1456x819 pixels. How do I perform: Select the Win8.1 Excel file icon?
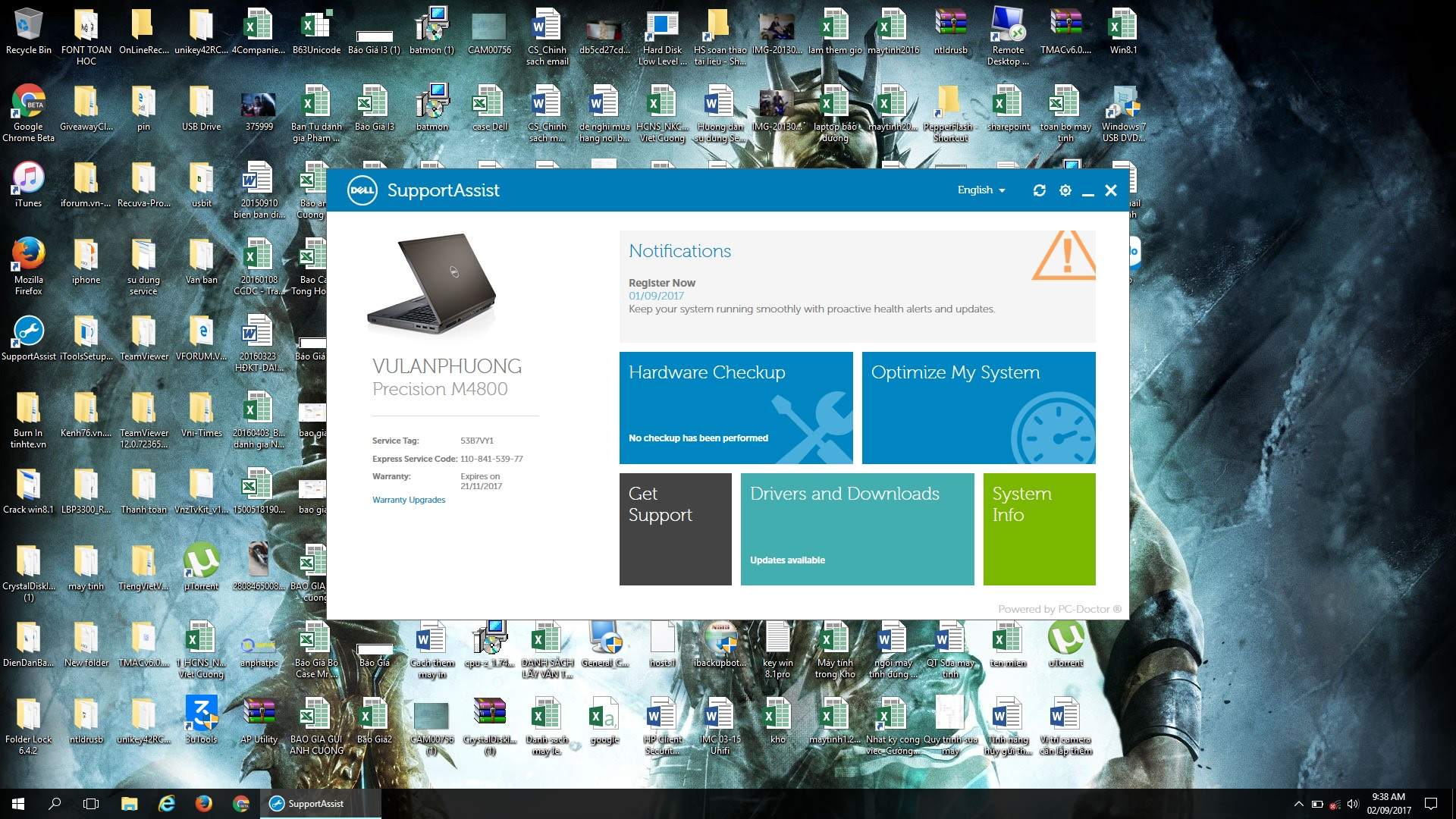(1123, 32)
